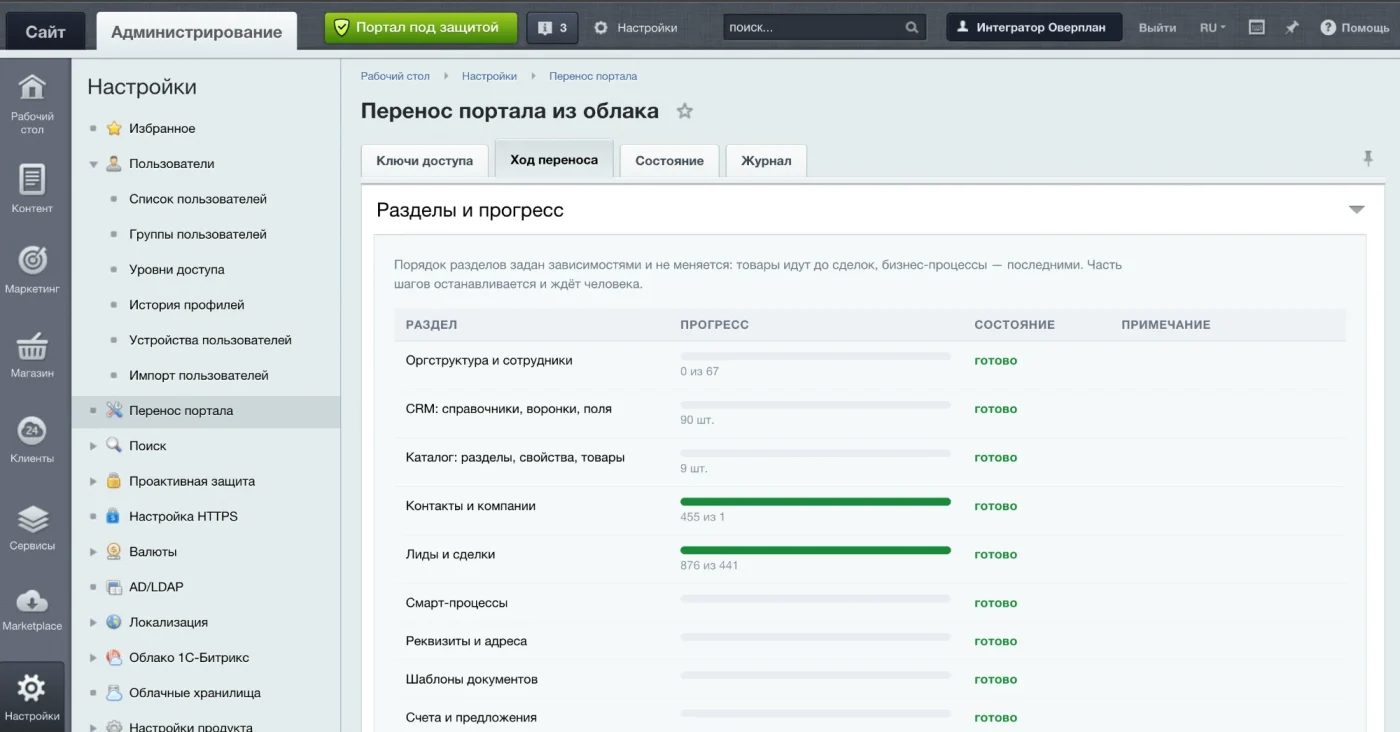Open Список пользователей in the tree
Viewport: 1400px width, 732px height.
pyautogui.click(x=198, y=199)
